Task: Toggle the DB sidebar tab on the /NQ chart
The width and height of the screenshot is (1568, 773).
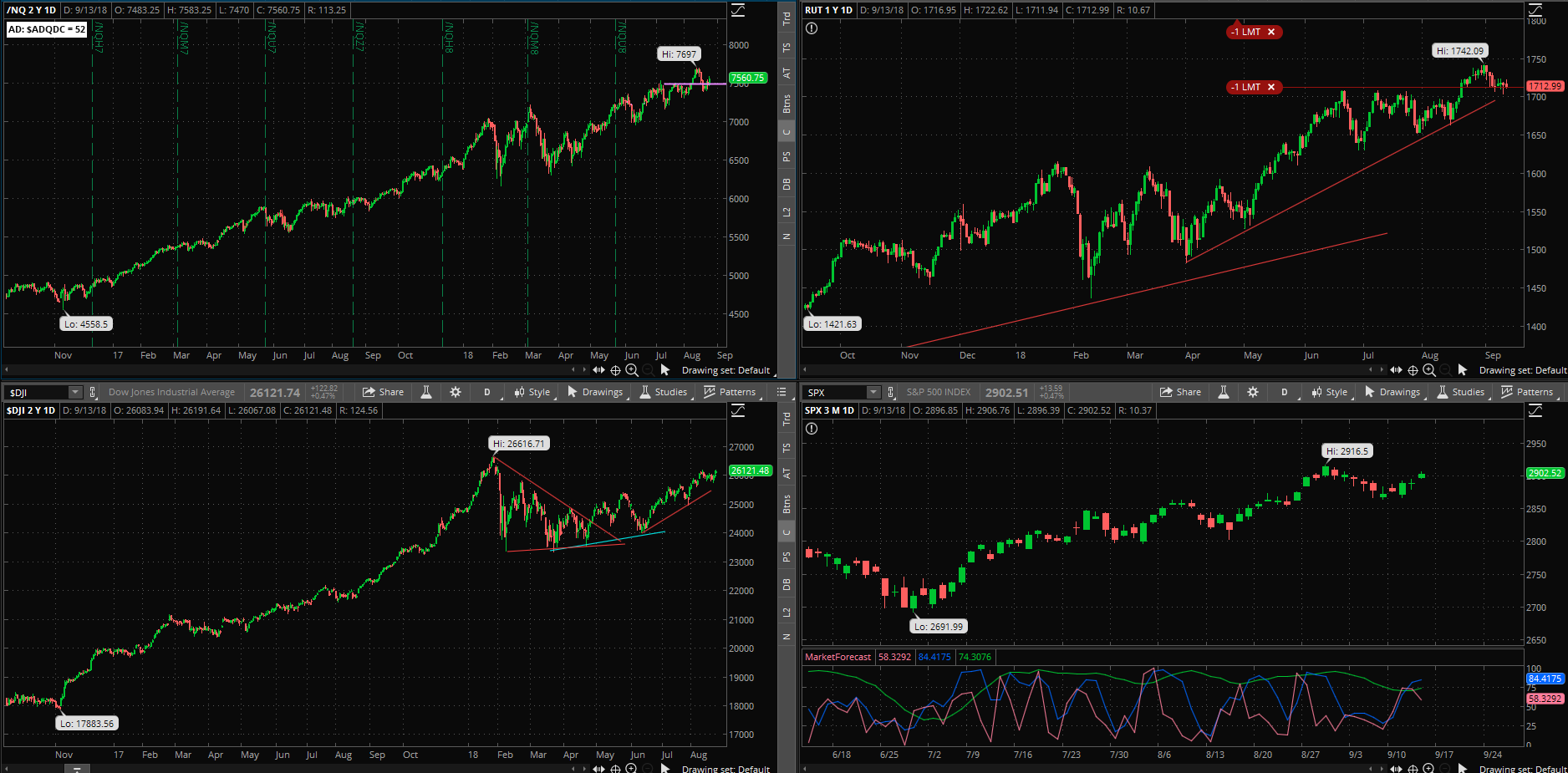Action: tap(787, 184)
